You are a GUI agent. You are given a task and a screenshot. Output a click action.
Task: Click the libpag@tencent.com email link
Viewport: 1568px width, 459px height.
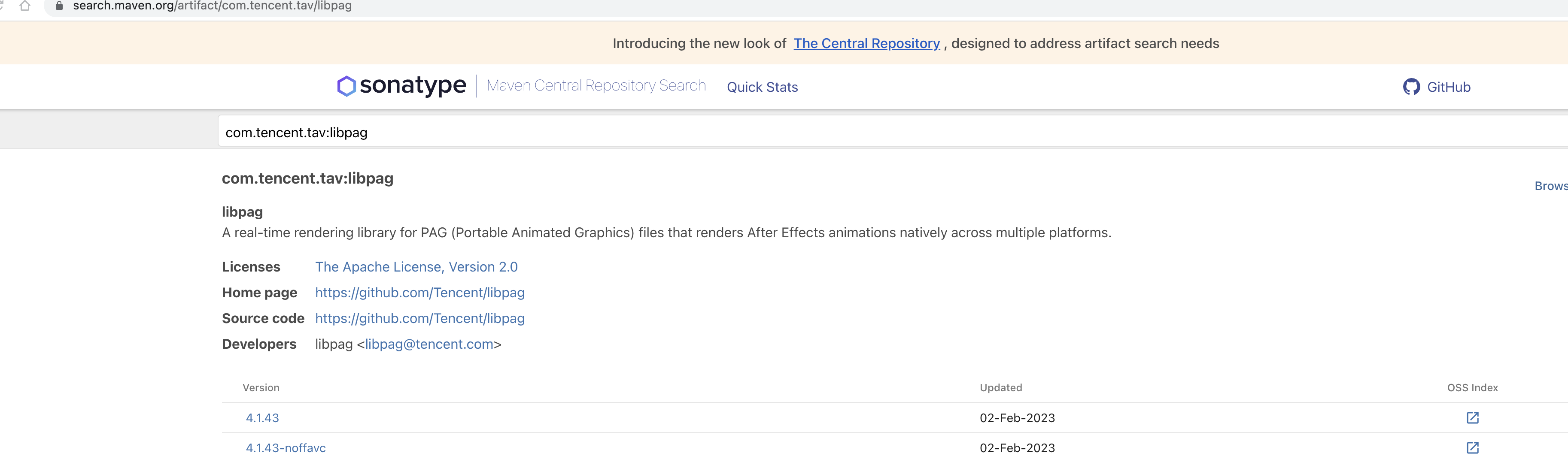(429, 344)
